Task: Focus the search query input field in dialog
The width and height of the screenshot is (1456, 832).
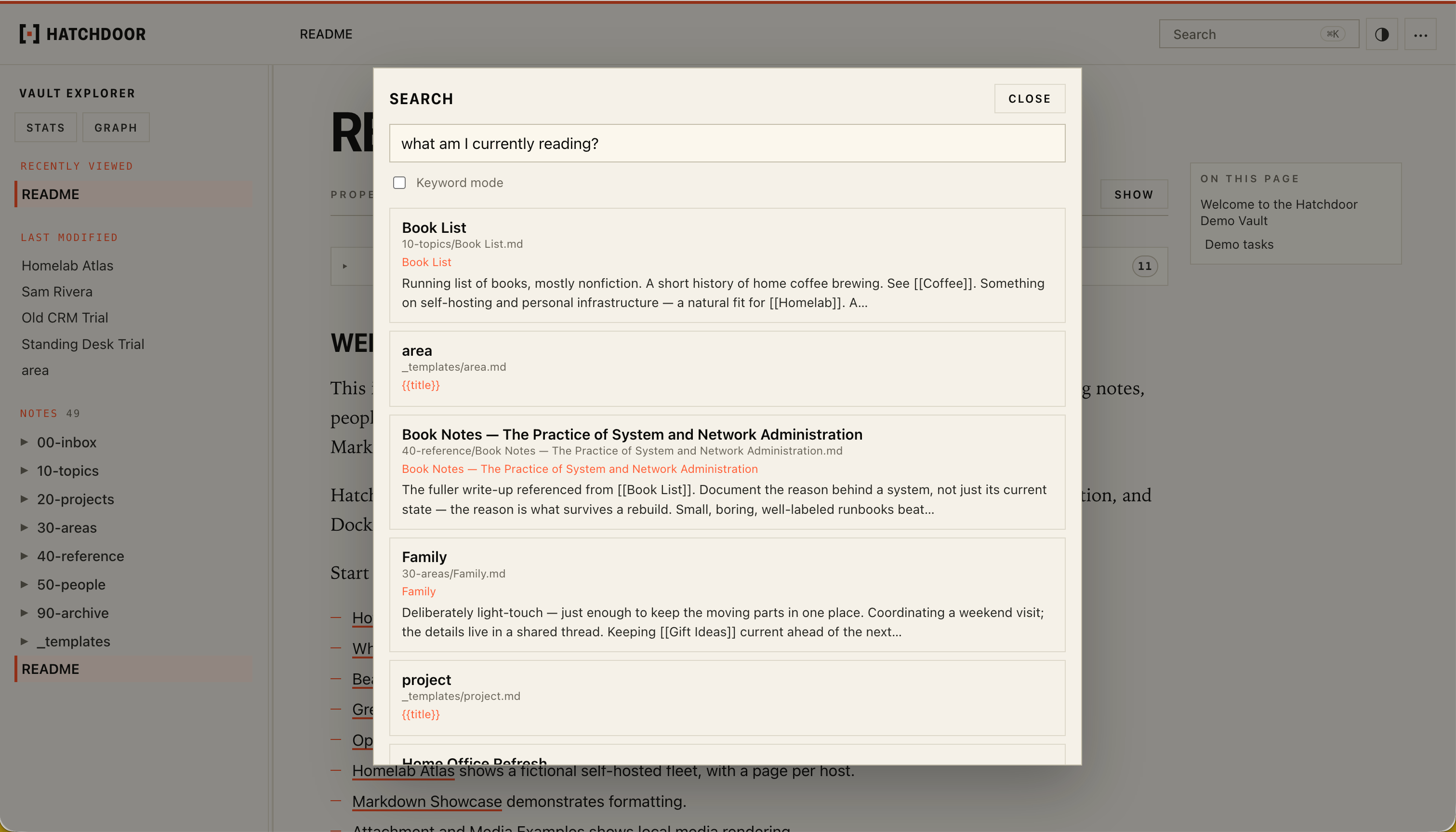Action: click(727, 144)
